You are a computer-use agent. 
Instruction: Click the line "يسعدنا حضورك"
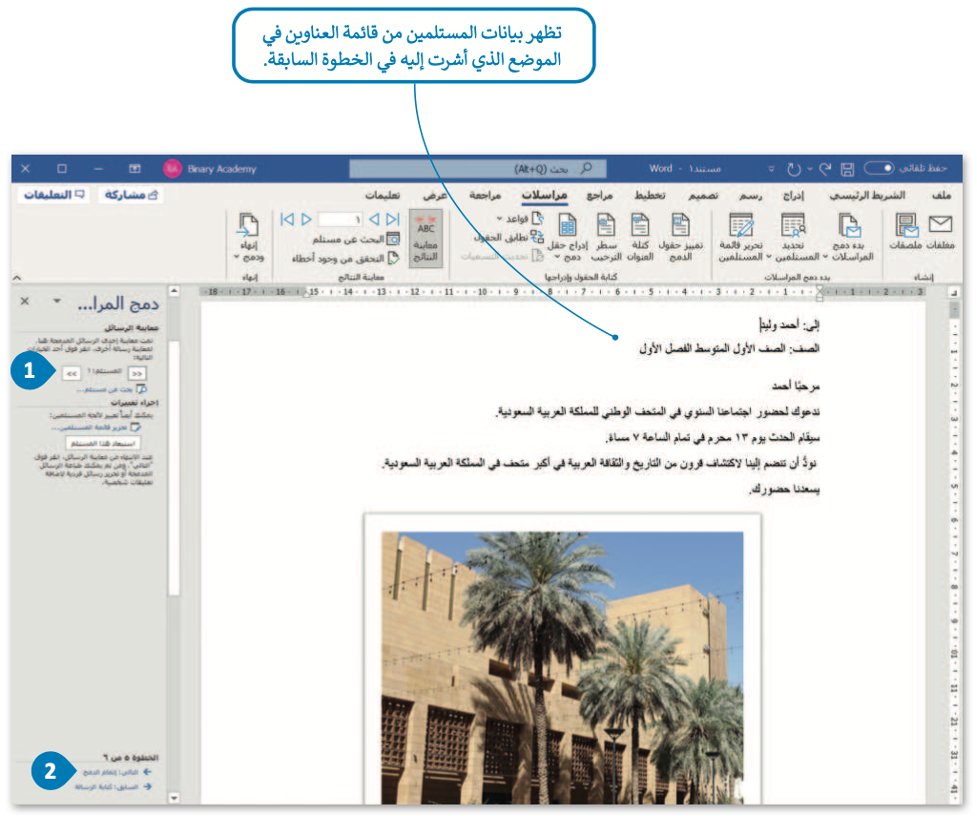784,490
